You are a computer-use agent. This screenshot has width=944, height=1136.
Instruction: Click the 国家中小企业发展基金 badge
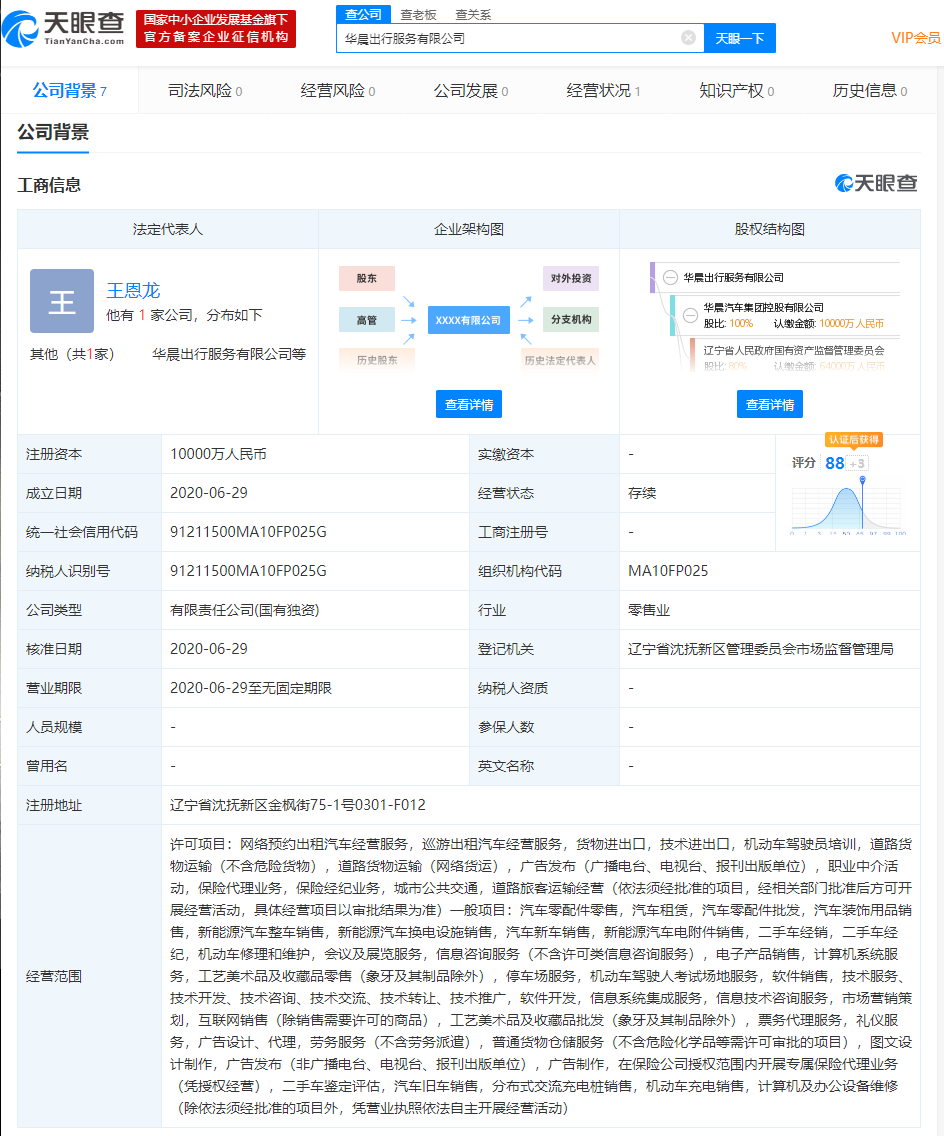point(215,29)
